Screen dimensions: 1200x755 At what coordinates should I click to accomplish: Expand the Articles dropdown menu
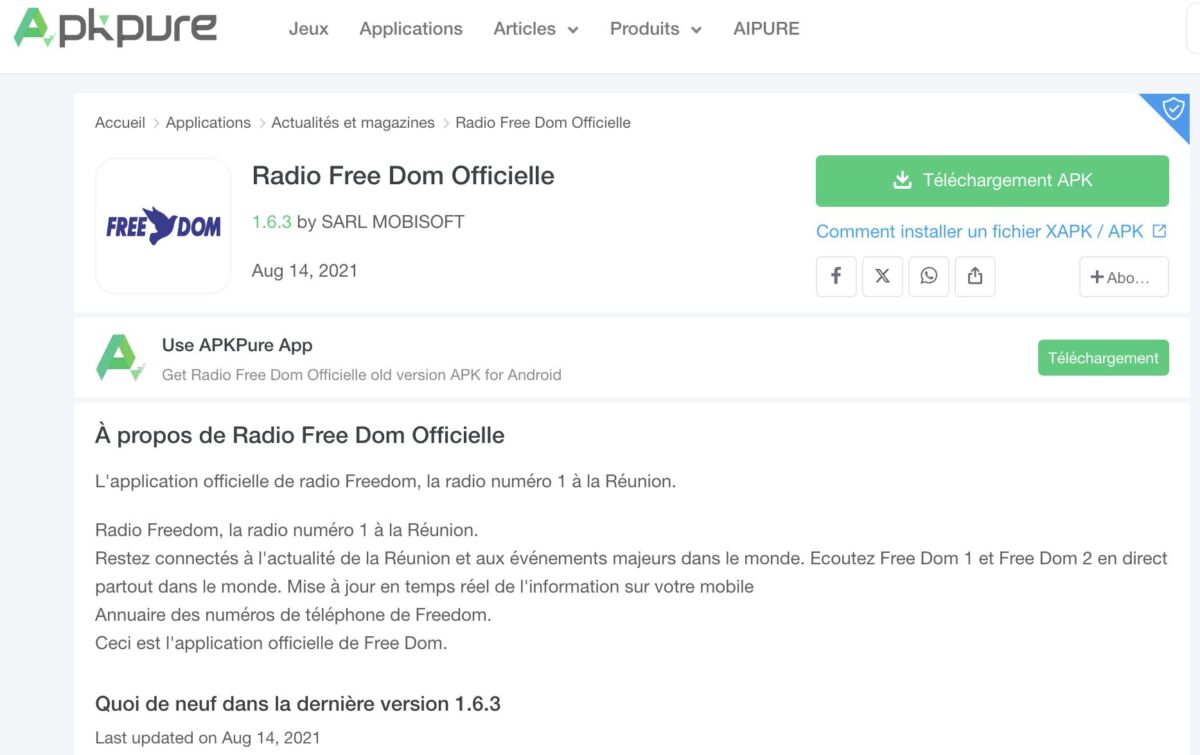pos(535,29)
